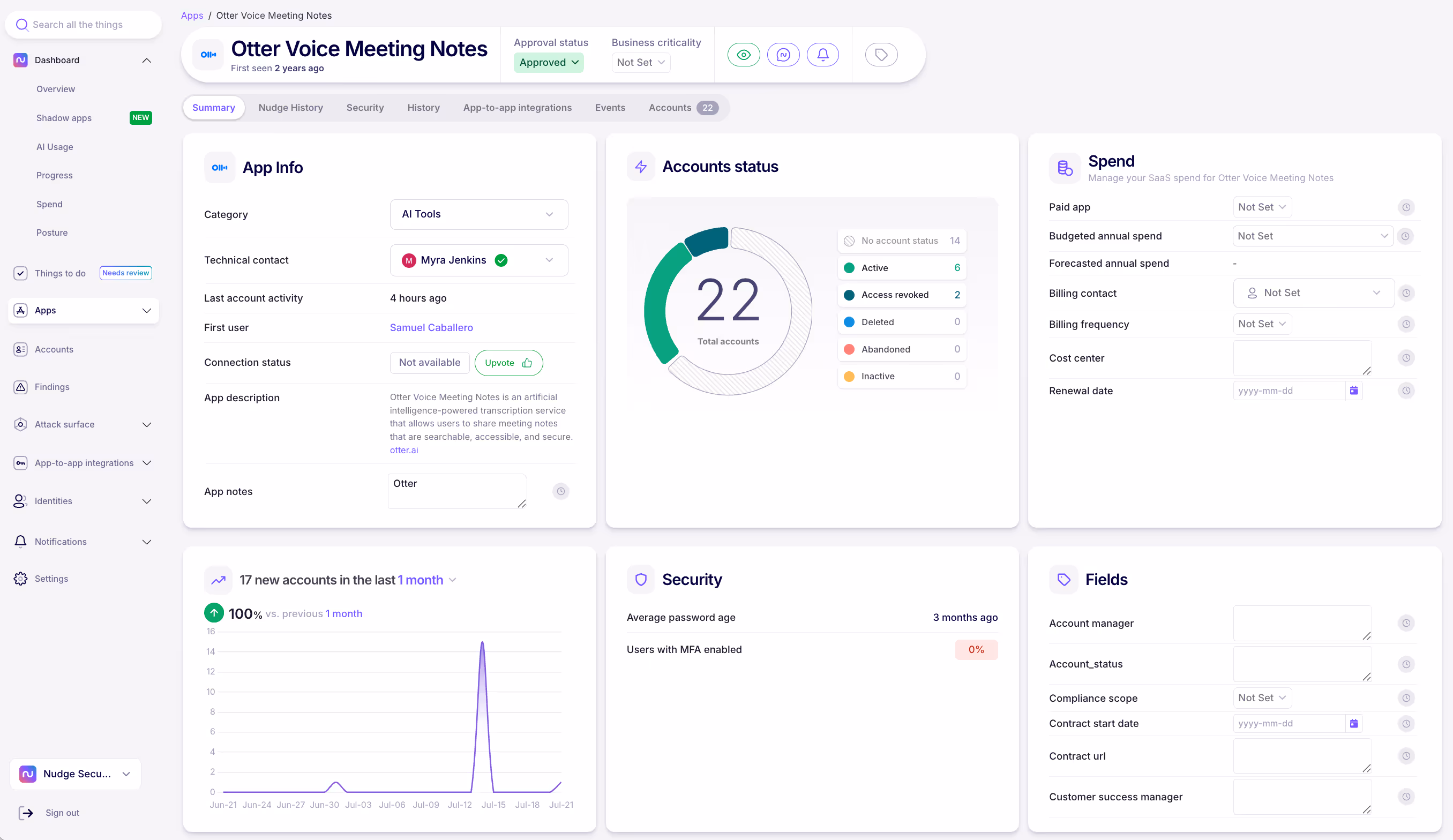Expand the Attack surface sidebar section

146,425
